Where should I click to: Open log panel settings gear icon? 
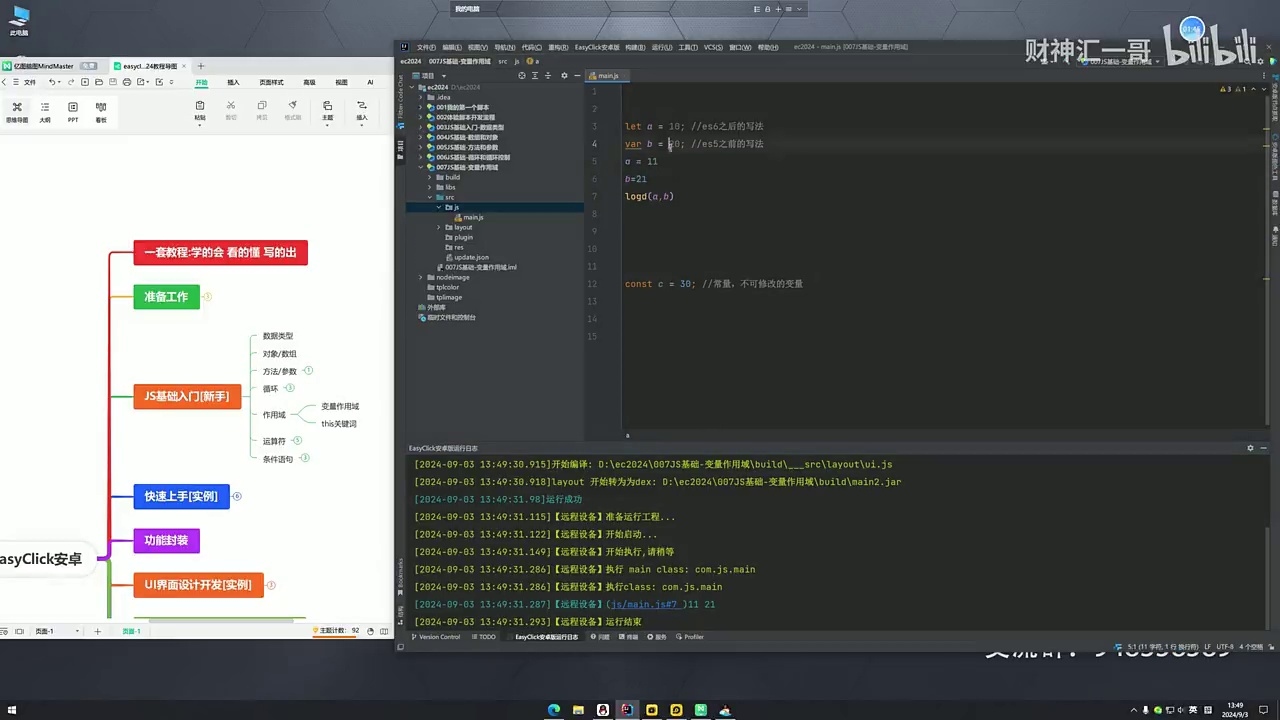[1250, 448]
